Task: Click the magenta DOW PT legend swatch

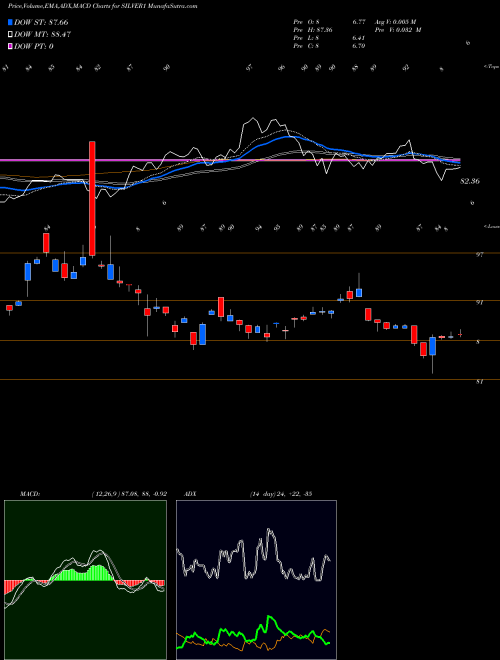Action: click(x=11, y=46)
